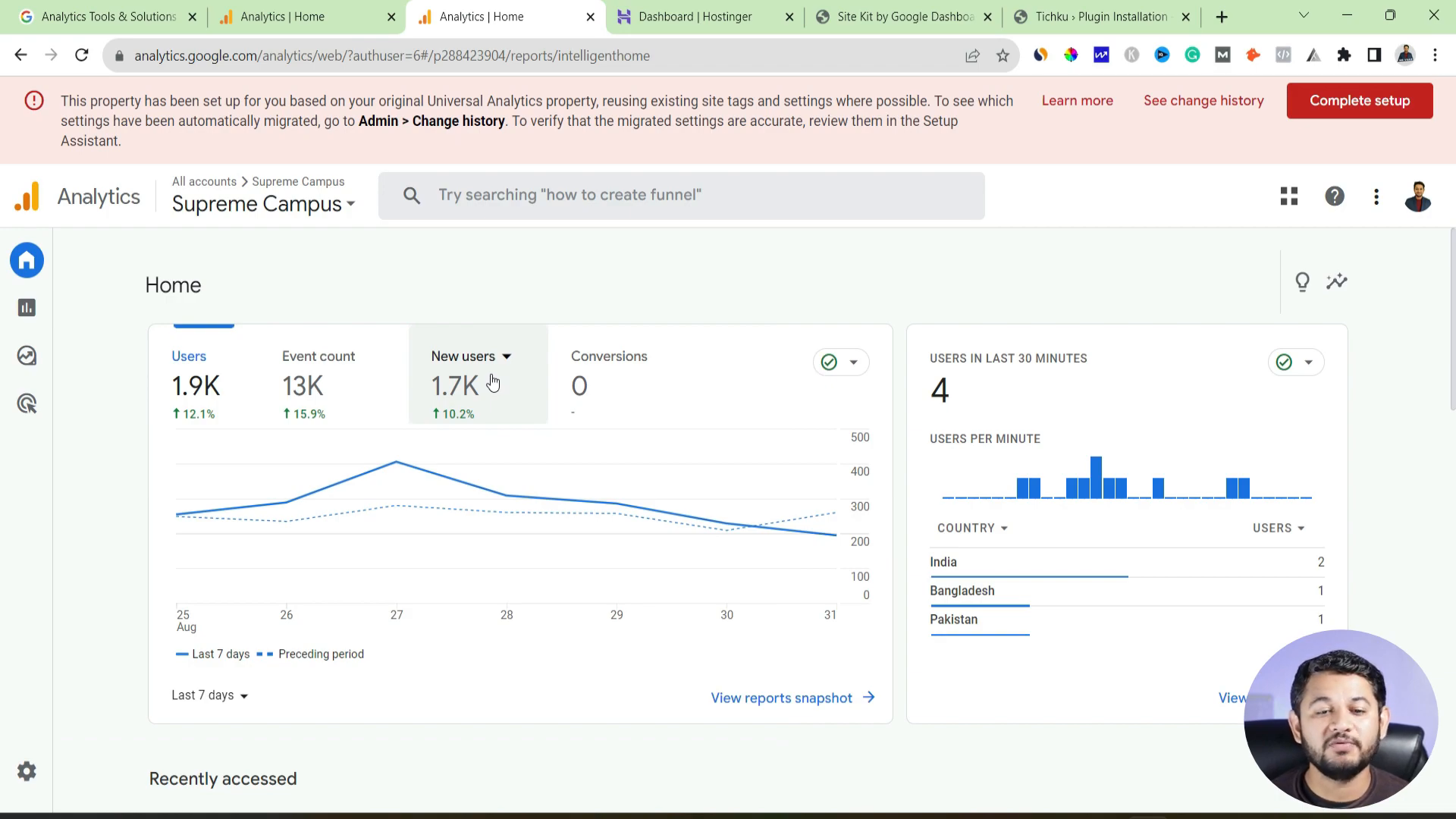Image resolution: width=1456 pixels, height=819 pixels.
Task: Click the Analytics home/overview icon
Action: (x=27, y=260)
